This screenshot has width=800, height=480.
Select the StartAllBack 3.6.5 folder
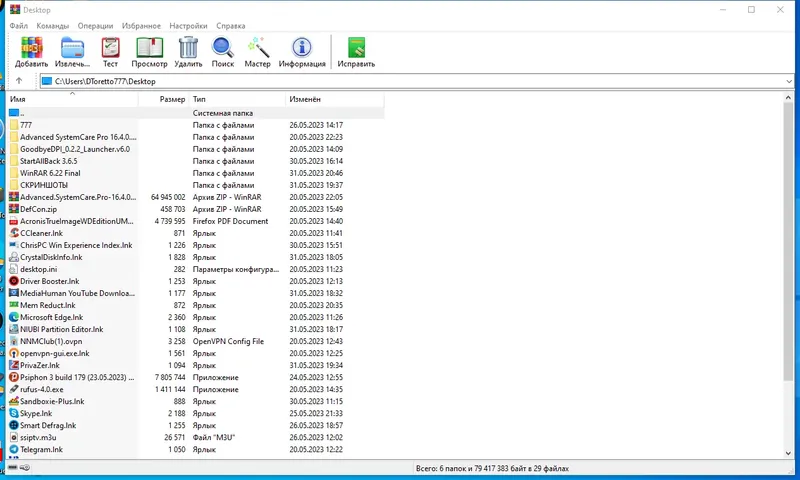(x=196, y=161)
